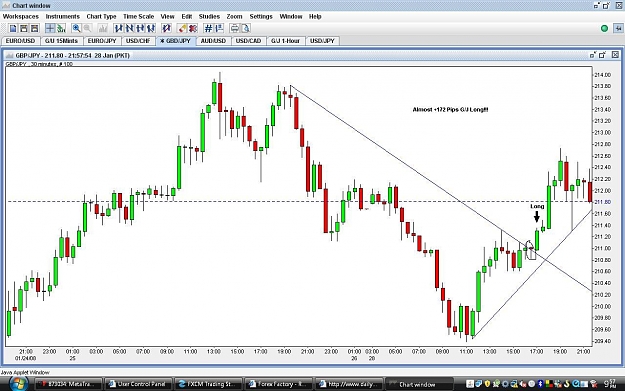Click the 211.80 current price label
The height and width of the screenshot is (391, 625).
603,202
